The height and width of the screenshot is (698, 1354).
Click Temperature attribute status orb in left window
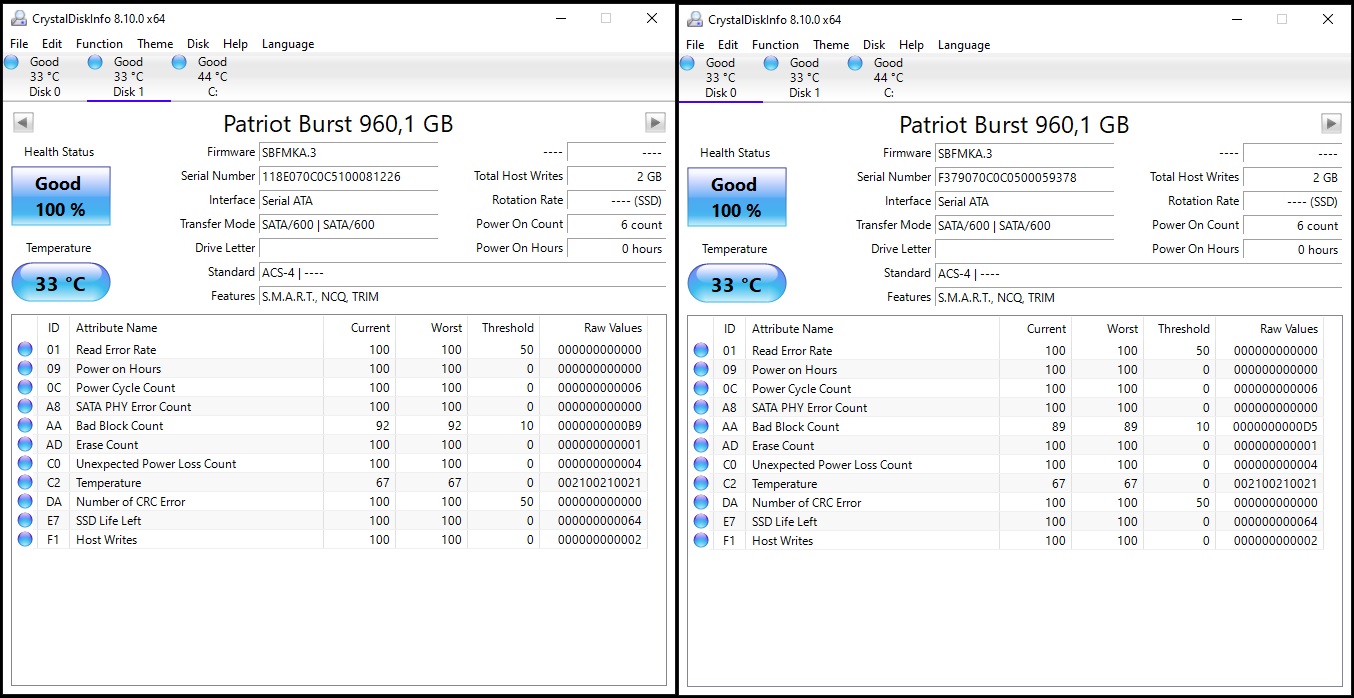[x=25, y=483]
